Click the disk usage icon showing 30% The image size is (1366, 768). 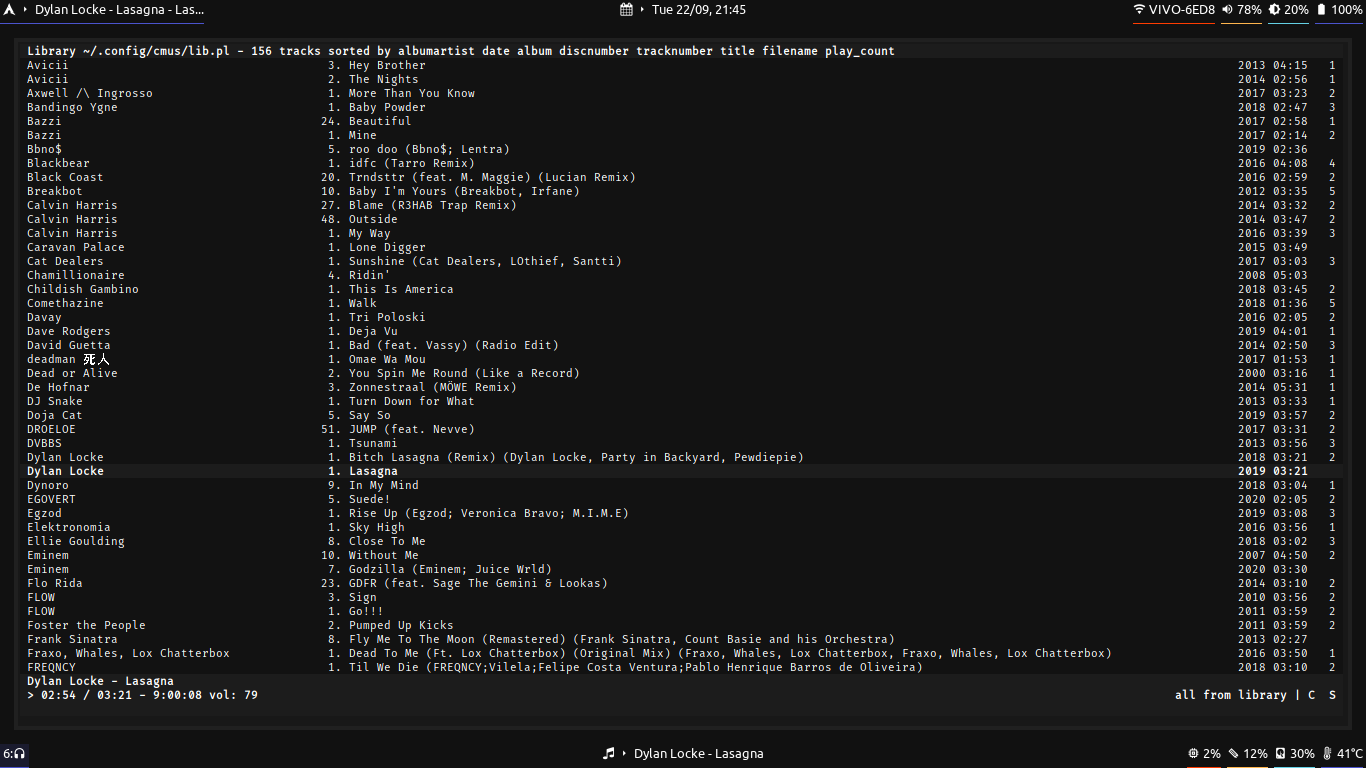coord(1280,754)
